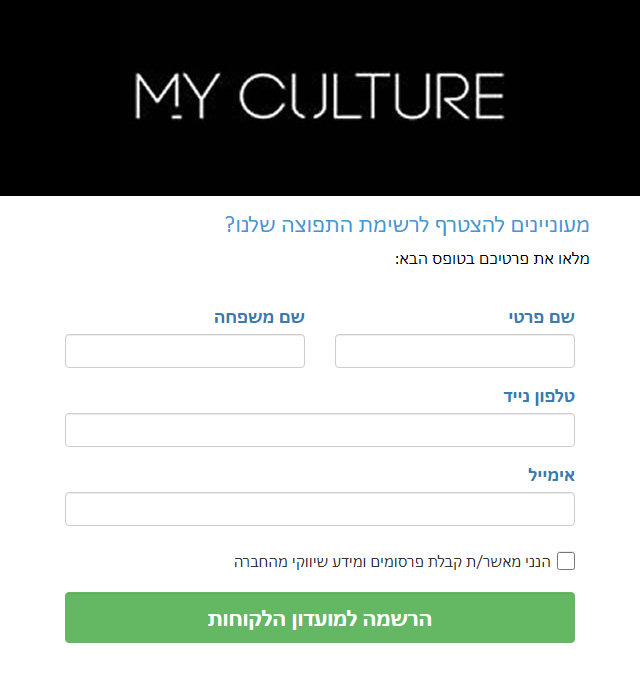Click the אימייל label

pyautogui.click(x=551, y=475)
